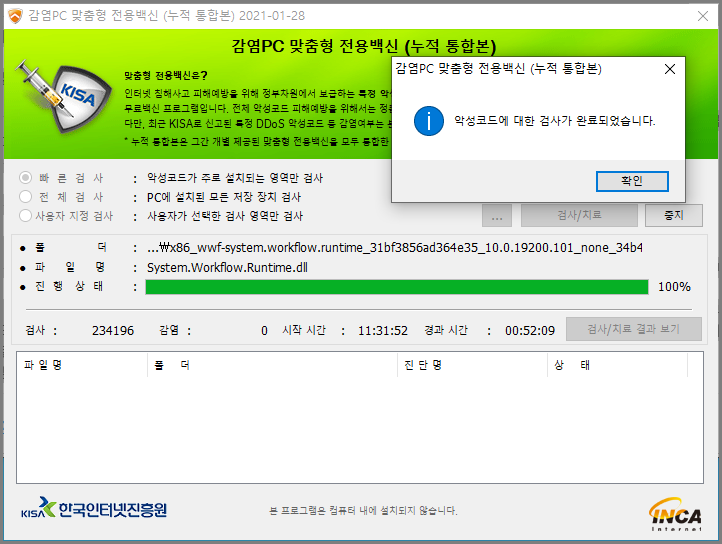This screenshot has height=544, width=722.
Task: Select the 사용자 지정 검사 radio button
Action: pos(25,216)
